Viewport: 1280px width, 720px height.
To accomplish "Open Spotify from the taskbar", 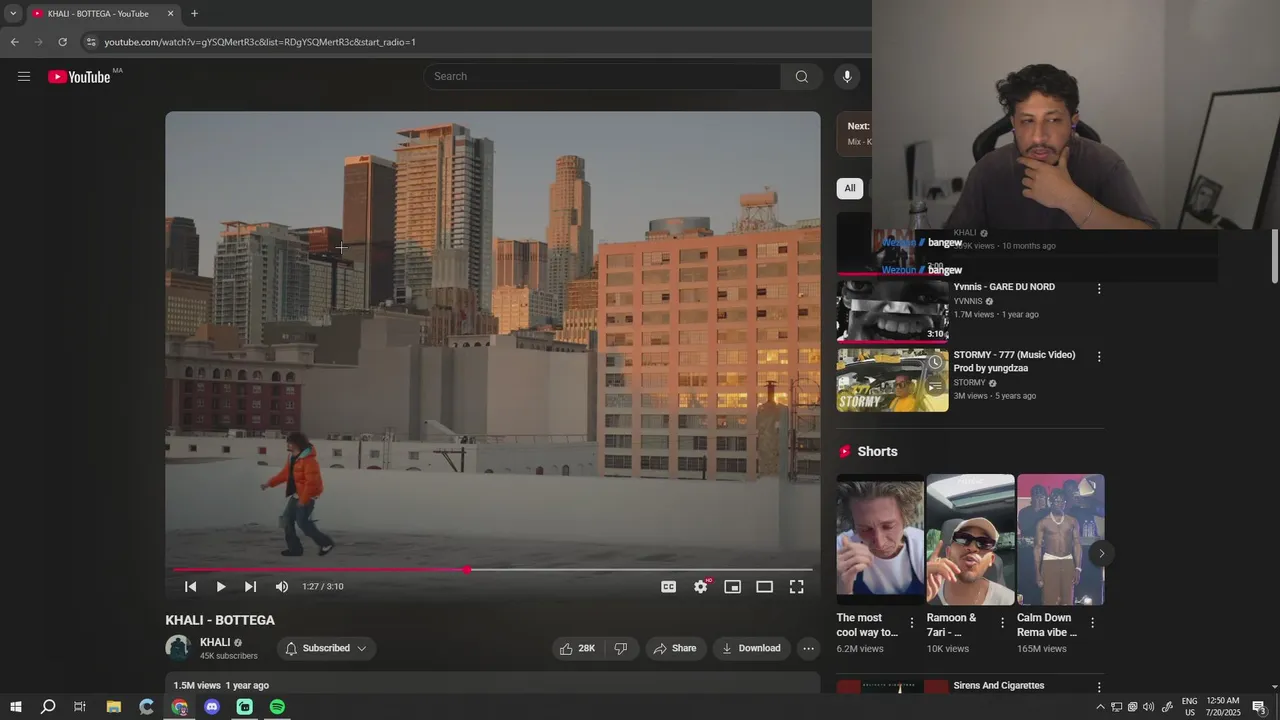I will coord(277,707).
